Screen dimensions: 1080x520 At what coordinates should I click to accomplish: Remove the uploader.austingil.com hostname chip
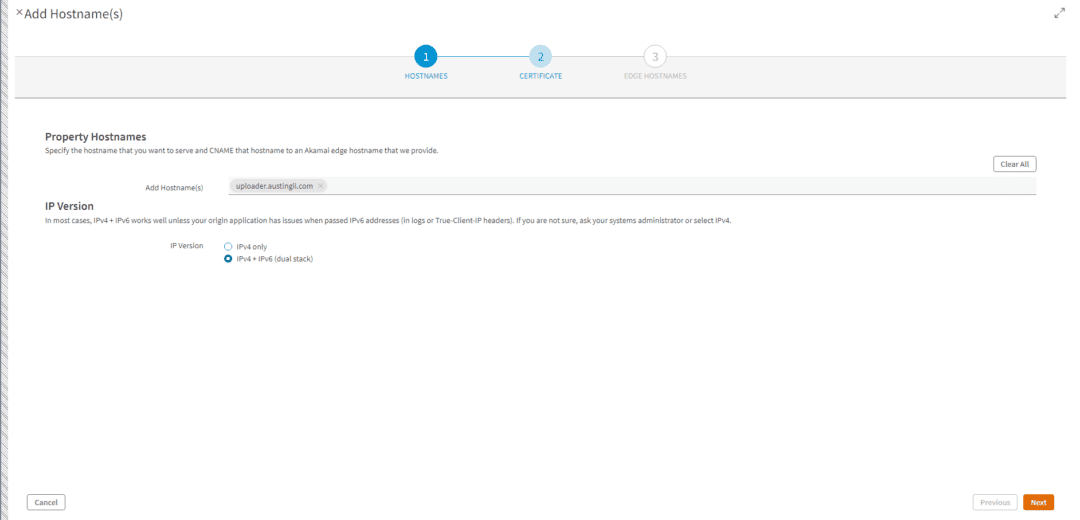320,186
